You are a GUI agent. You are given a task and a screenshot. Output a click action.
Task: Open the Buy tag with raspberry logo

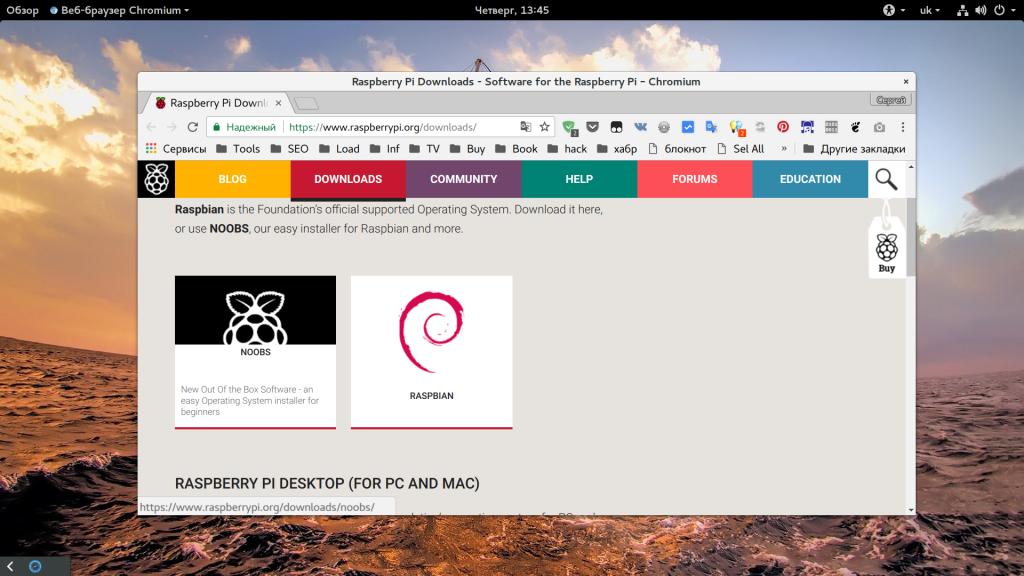pyautogui.click(x=887, y=248)
